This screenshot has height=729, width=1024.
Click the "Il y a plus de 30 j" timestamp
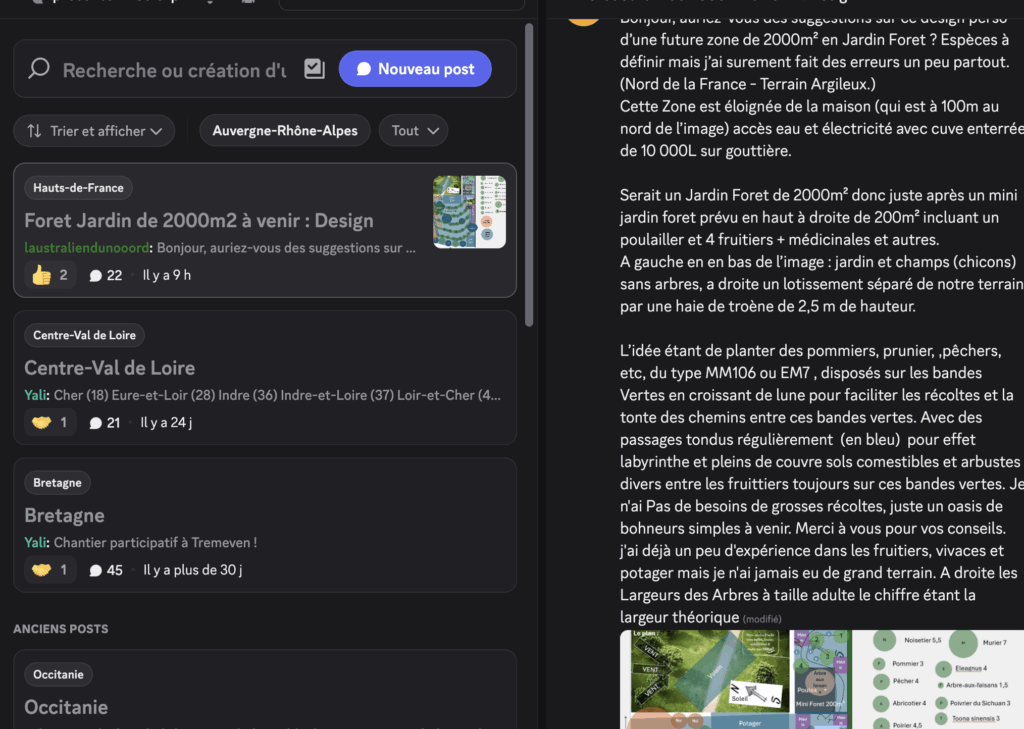pyautogui.click(x=193, y=570)
